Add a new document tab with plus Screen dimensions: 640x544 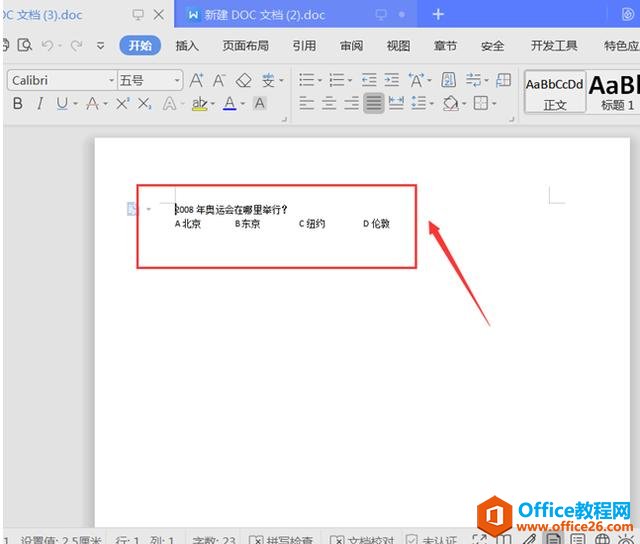coord(438,15)
